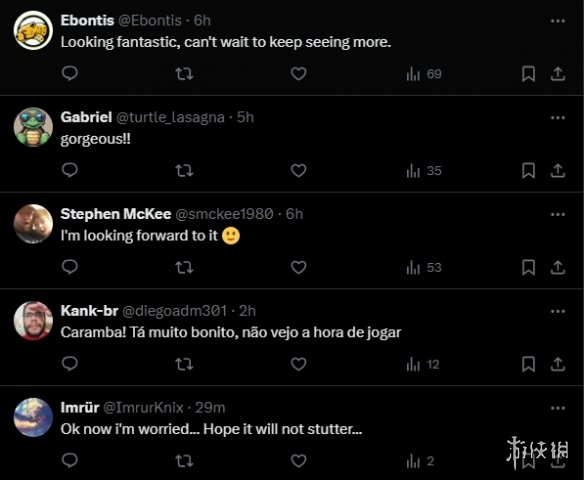Screen dimensions: 584x480
Task: Like Kank-br's Portuguese comment
Action: (298, 364)
